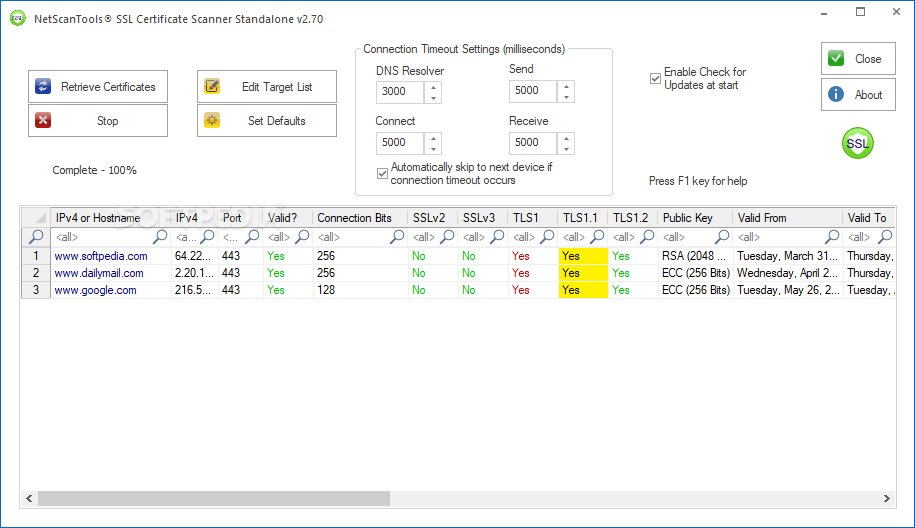
Task: Increase the Receive timeout value
Action: (x=566, y=138)
